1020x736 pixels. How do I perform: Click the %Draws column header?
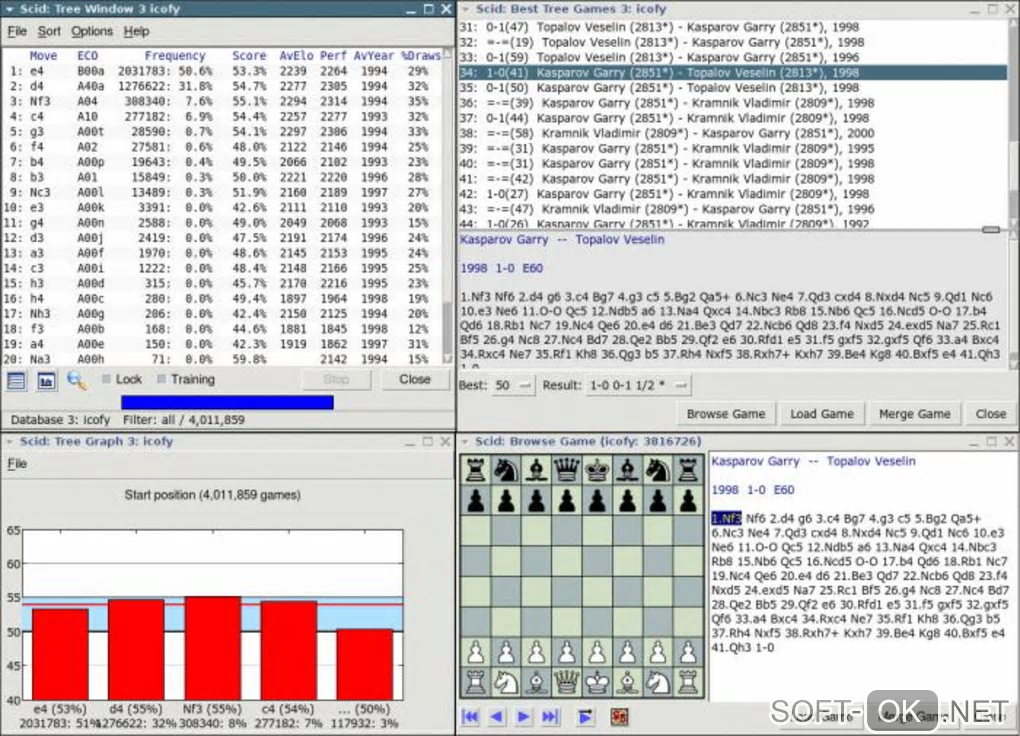pos(421,56)
